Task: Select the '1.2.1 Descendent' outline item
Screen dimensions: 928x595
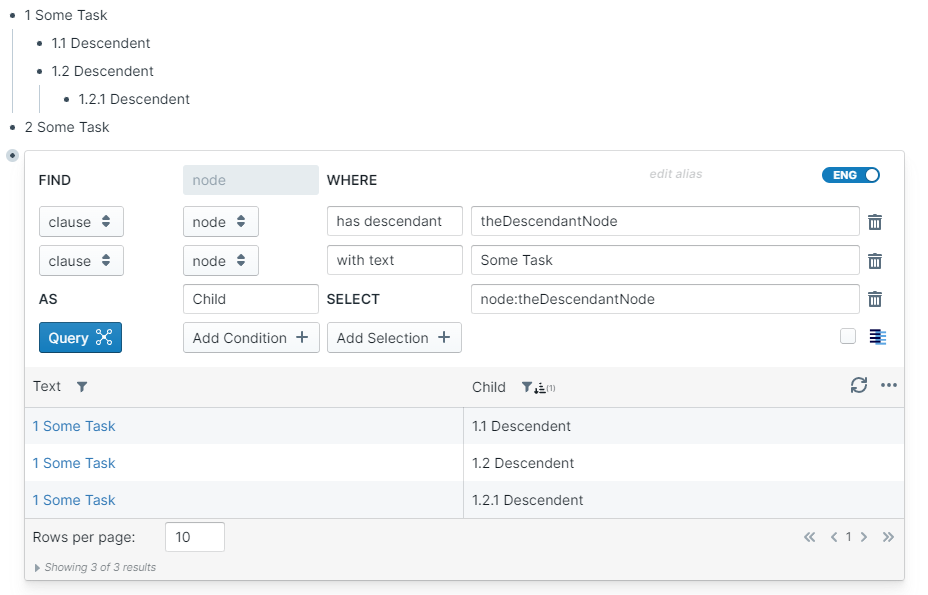Action: click(134, 99)
